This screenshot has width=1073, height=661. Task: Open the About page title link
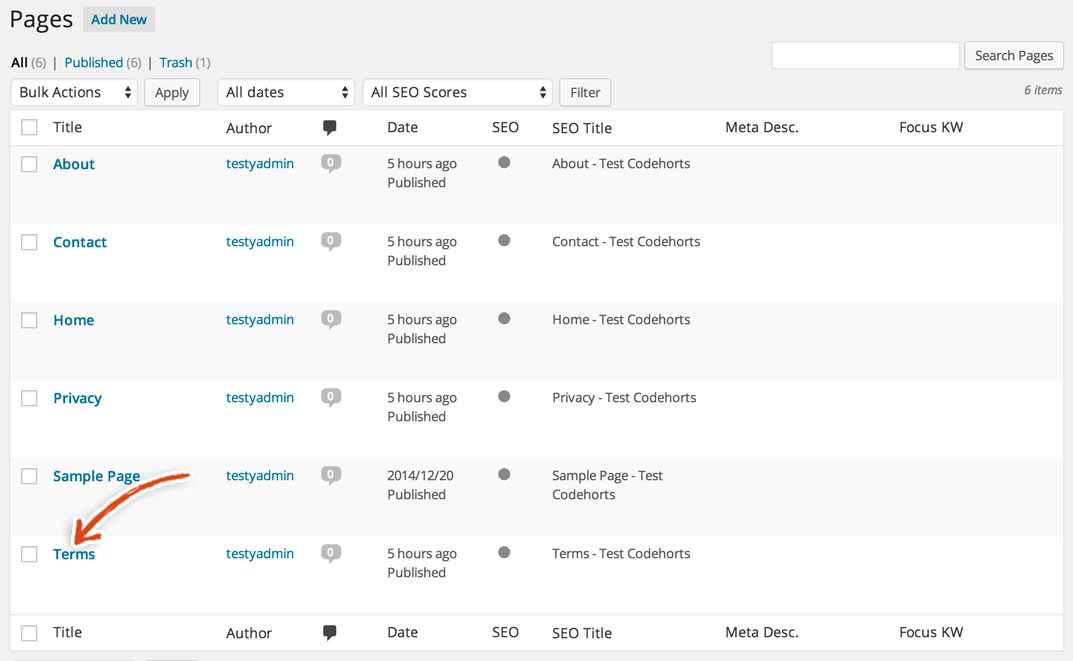point(74,164)
